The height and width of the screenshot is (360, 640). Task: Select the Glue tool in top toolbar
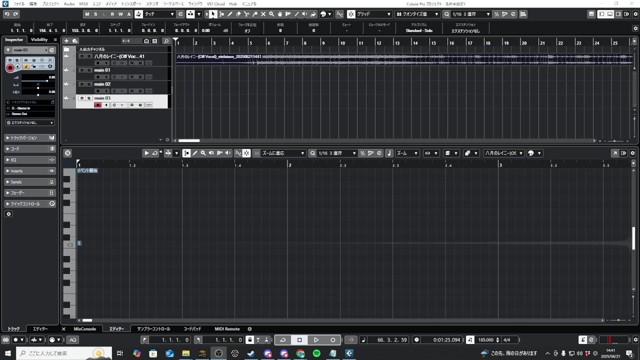255,14
